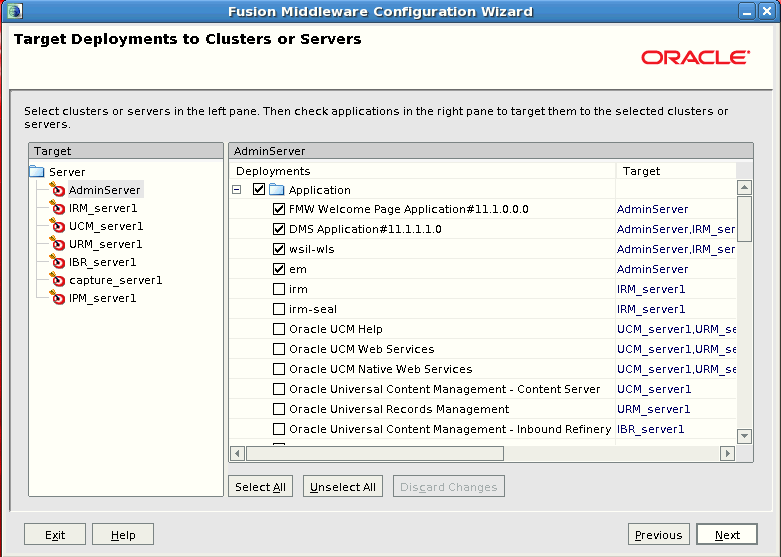781x557 pixels.
Task: Click the URM_server1 target cell
Action: click(x=653, y=409)
